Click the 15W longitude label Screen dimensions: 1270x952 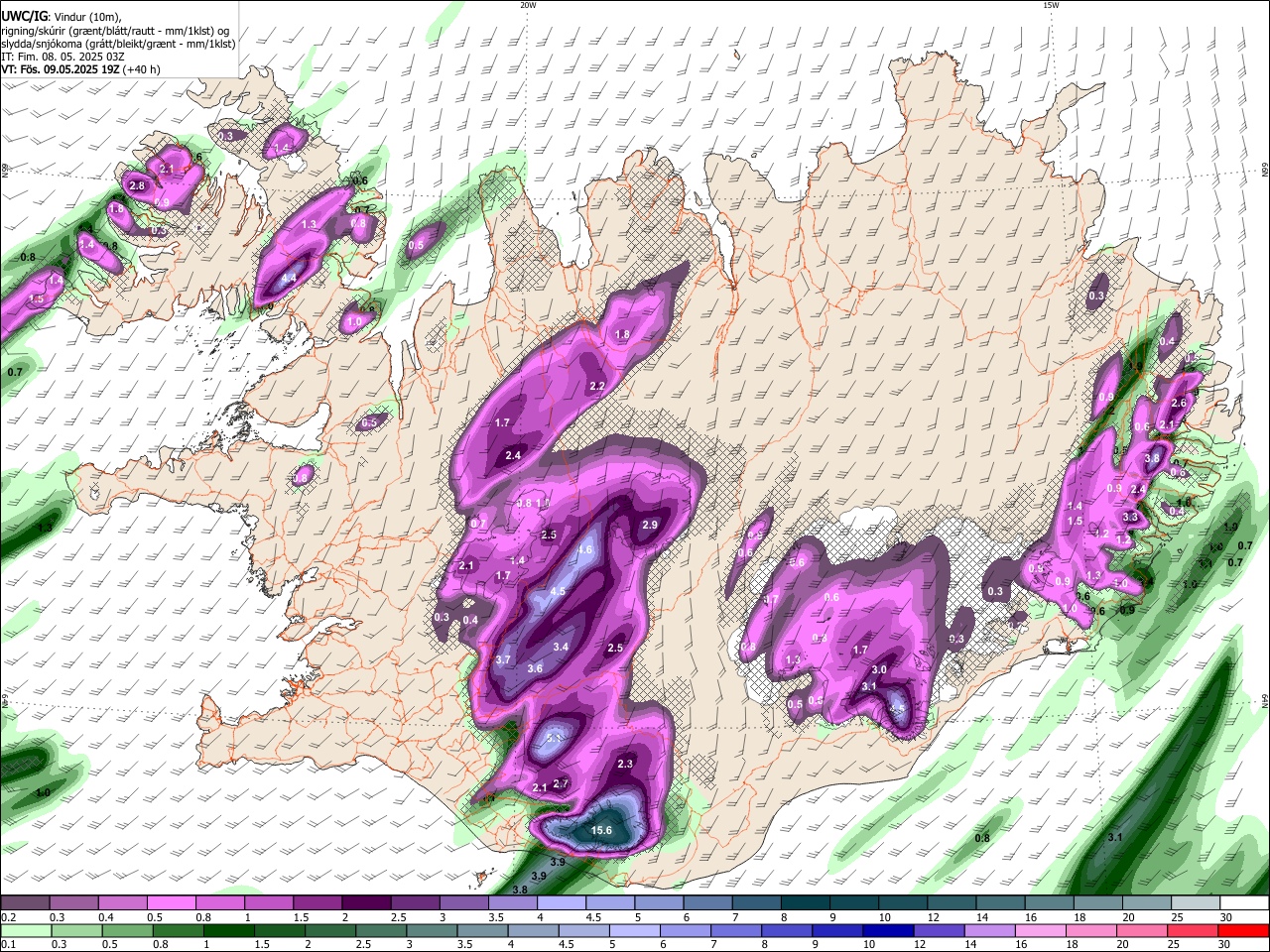[1051, 5]
